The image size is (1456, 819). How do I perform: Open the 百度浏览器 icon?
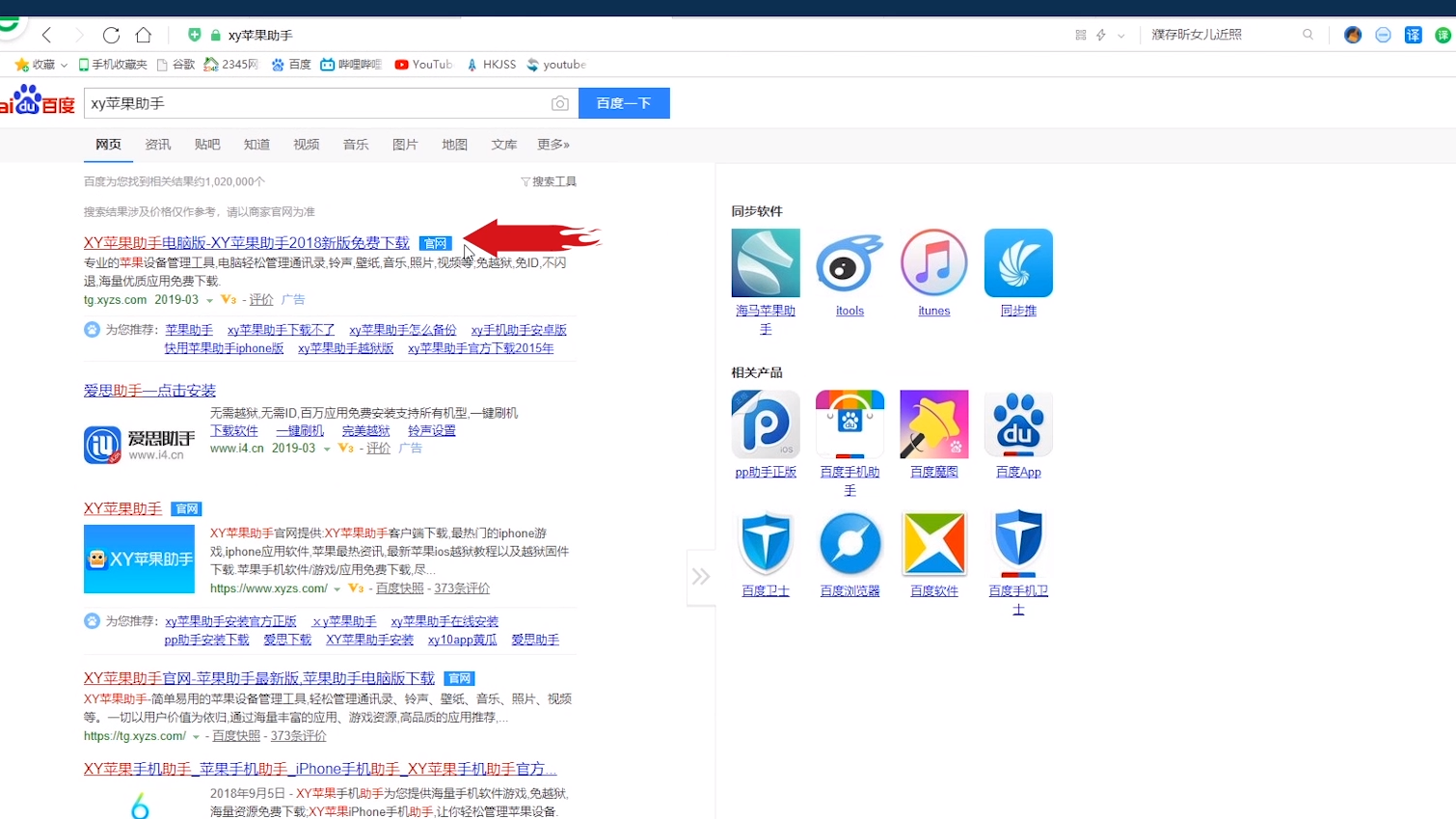click(x=849, y=543)
